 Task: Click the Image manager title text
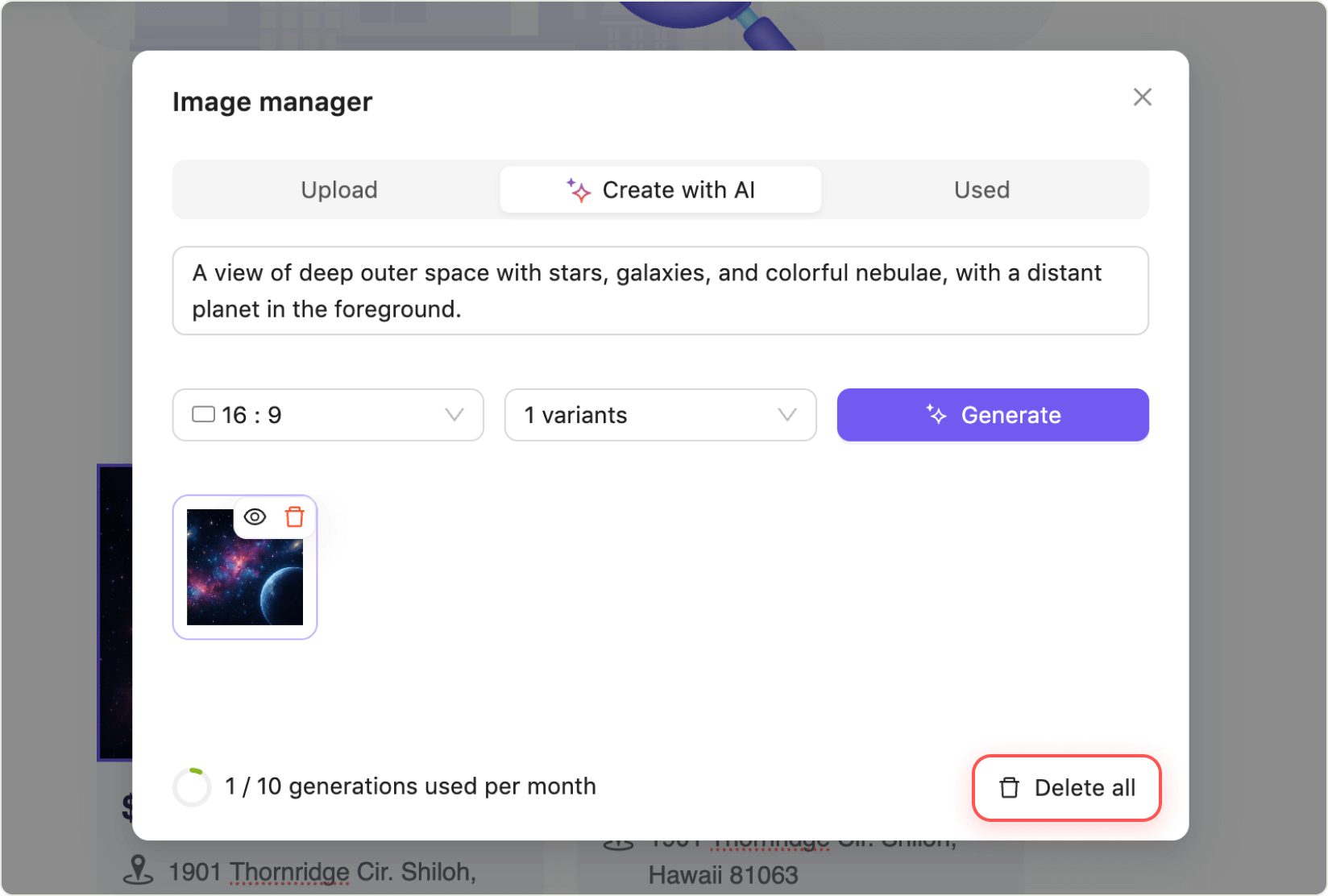272,102
